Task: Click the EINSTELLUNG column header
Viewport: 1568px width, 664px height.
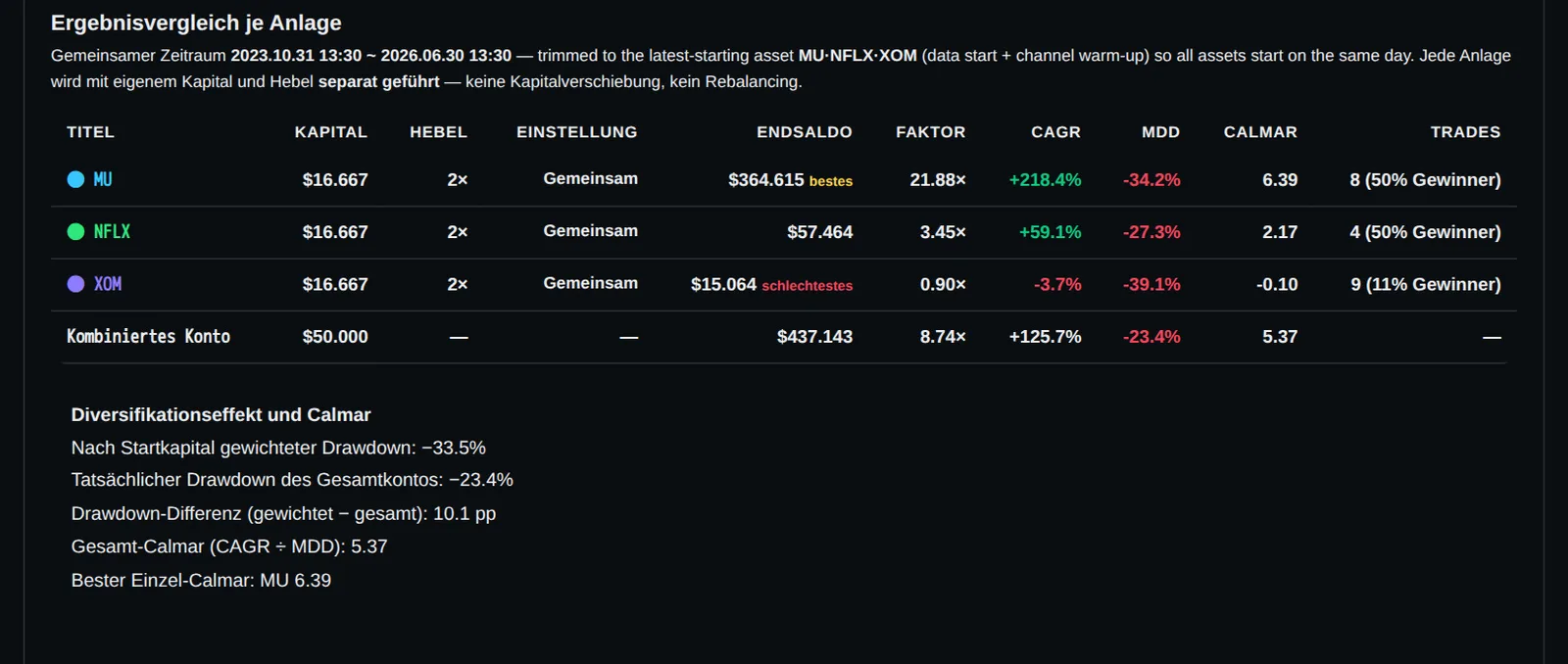Action: point(577,132)
